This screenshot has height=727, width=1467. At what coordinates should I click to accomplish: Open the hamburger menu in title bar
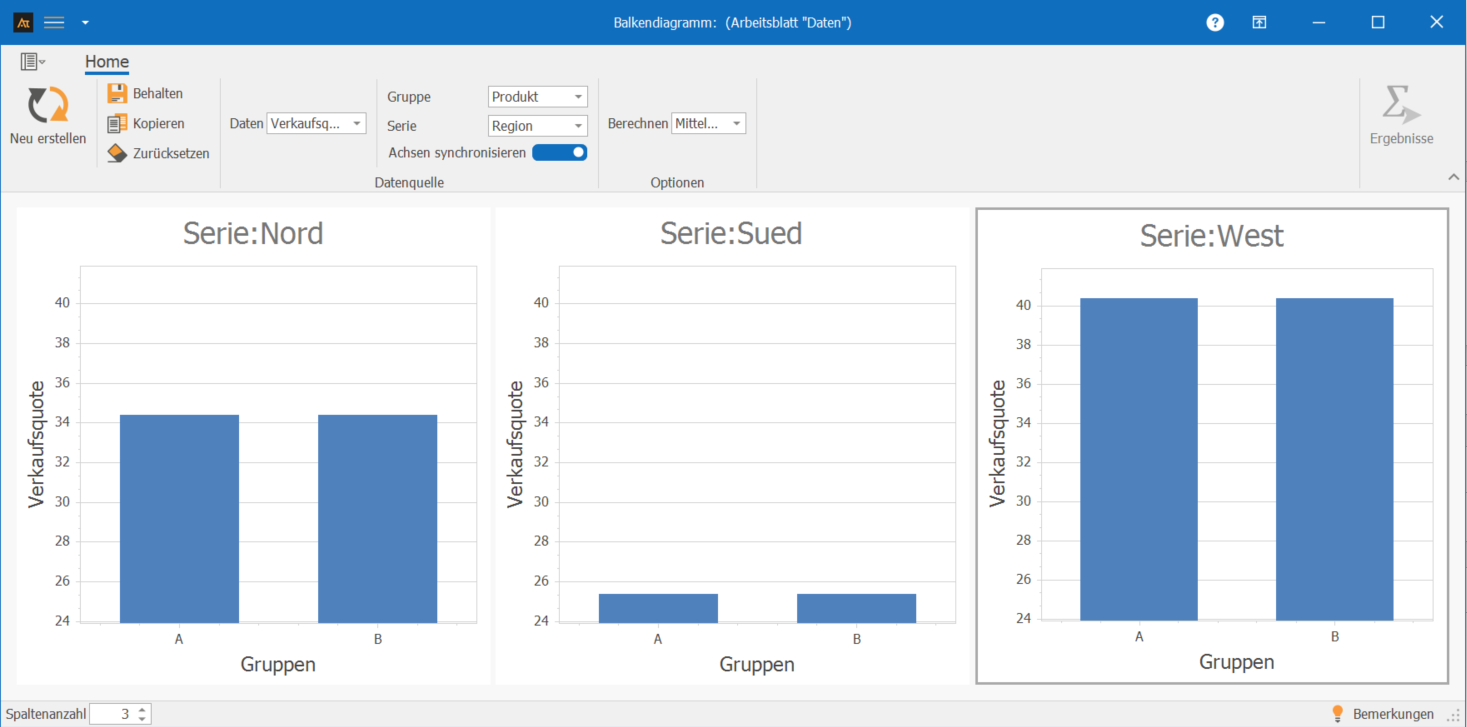pos(54,22)
